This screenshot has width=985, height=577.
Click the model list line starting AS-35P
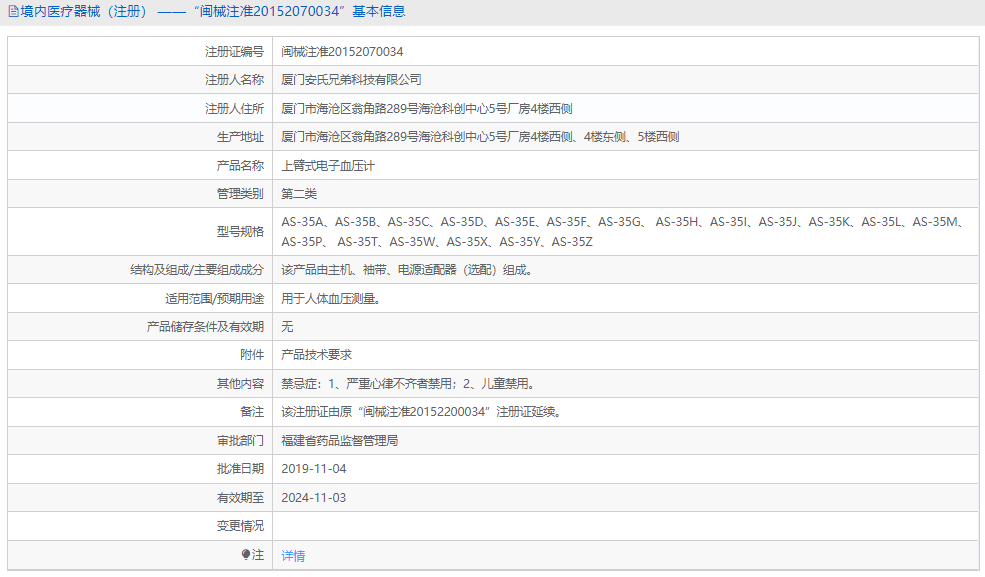point(437,242)
